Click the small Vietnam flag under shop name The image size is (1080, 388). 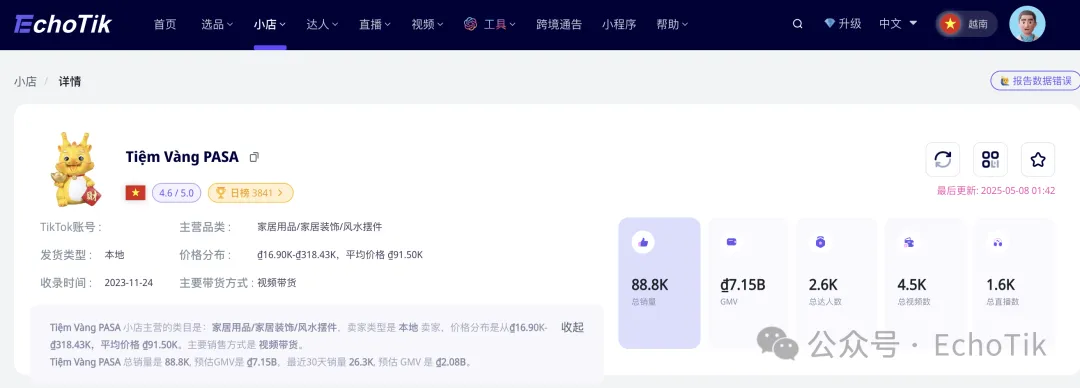[x=135, y=193]
